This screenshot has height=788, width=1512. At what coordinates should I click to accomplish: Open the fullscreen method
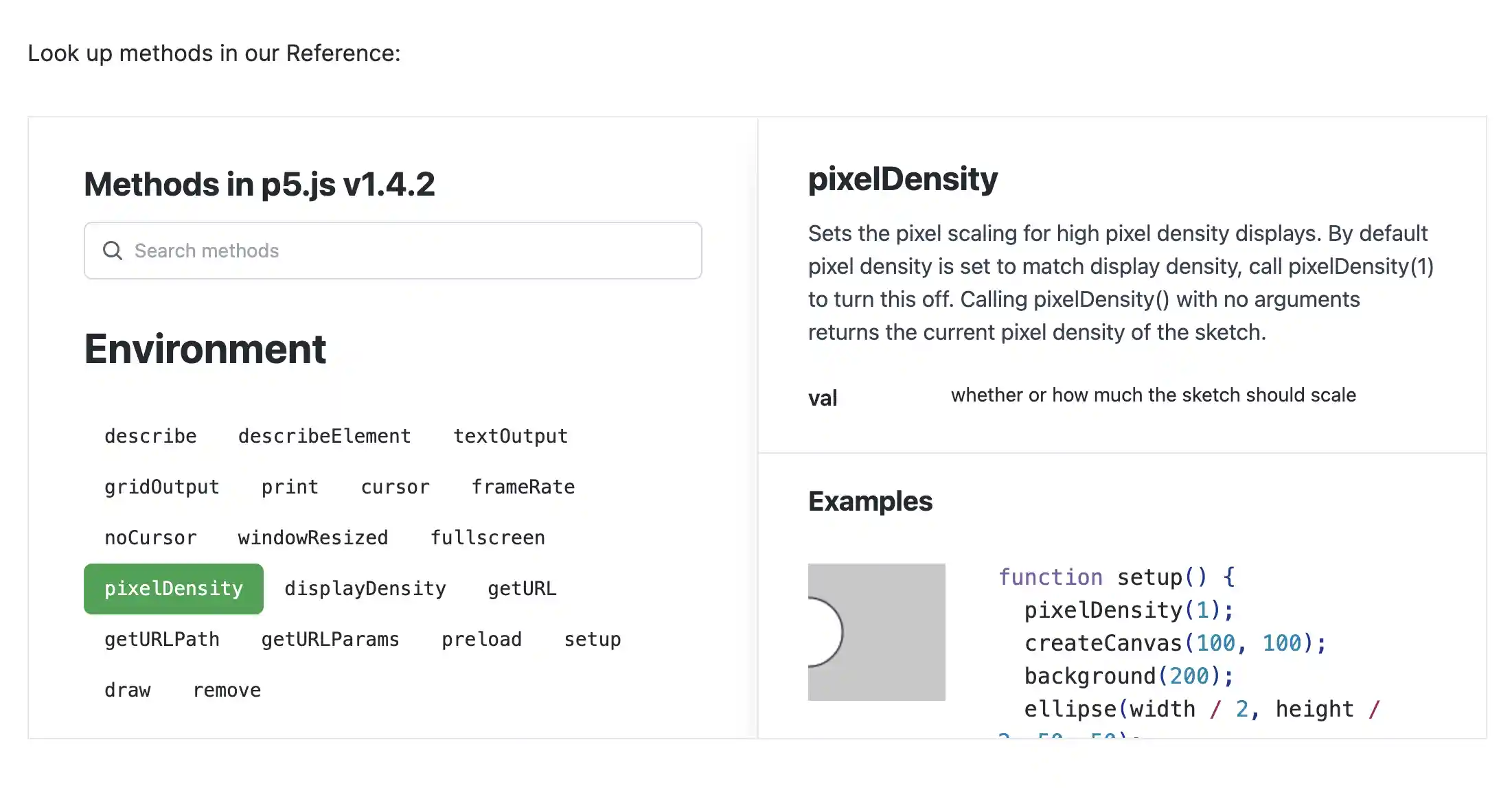pos(488,537)
